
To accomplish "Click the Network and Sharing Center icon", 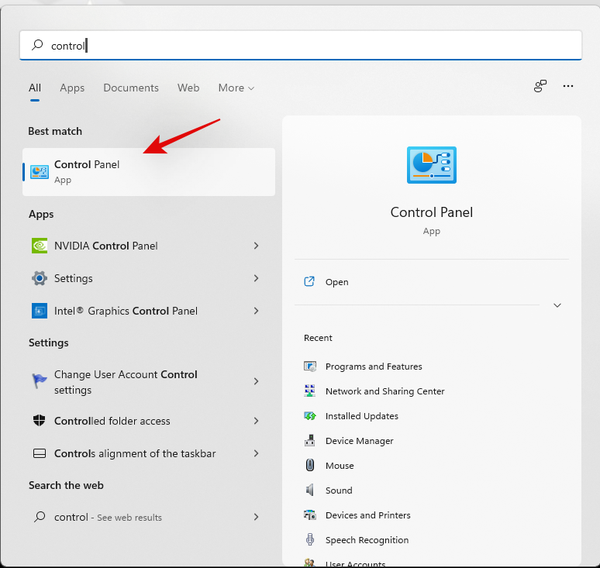I will 310,391.
